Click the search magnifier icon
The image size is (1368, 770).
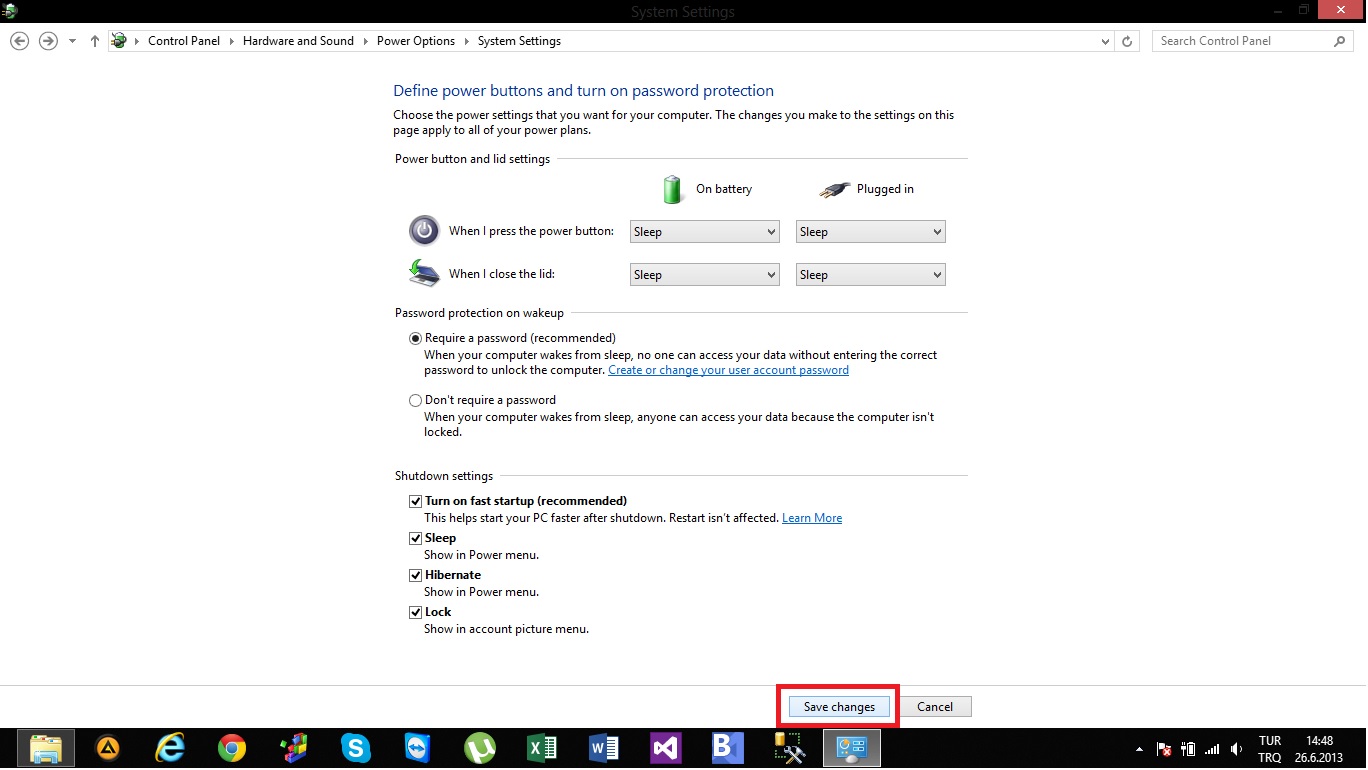tap(1340, 41)
